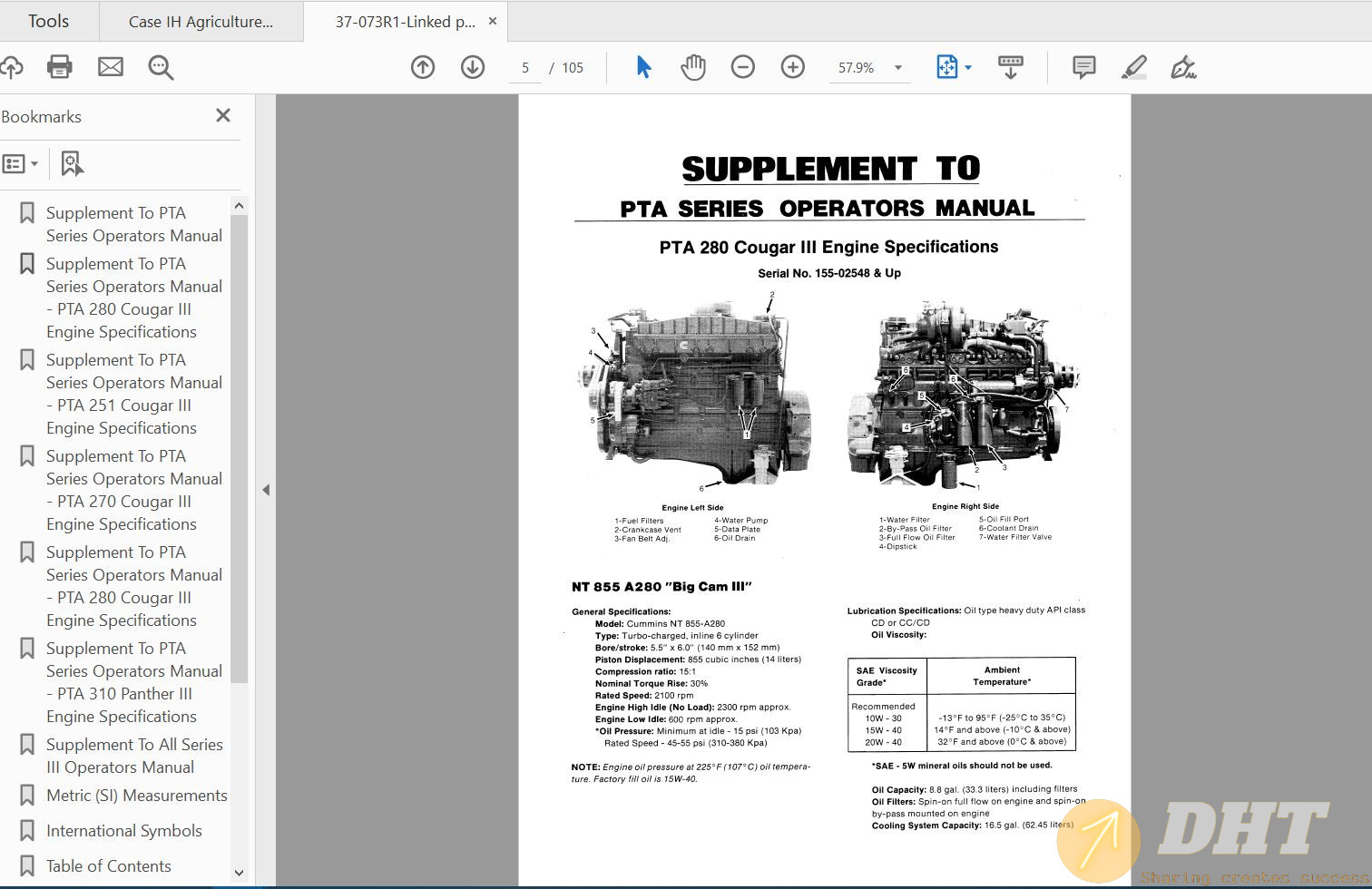Click bookmark icon beside Metric (SI) Measurements

pyautogui.click(x=27, y=796)
